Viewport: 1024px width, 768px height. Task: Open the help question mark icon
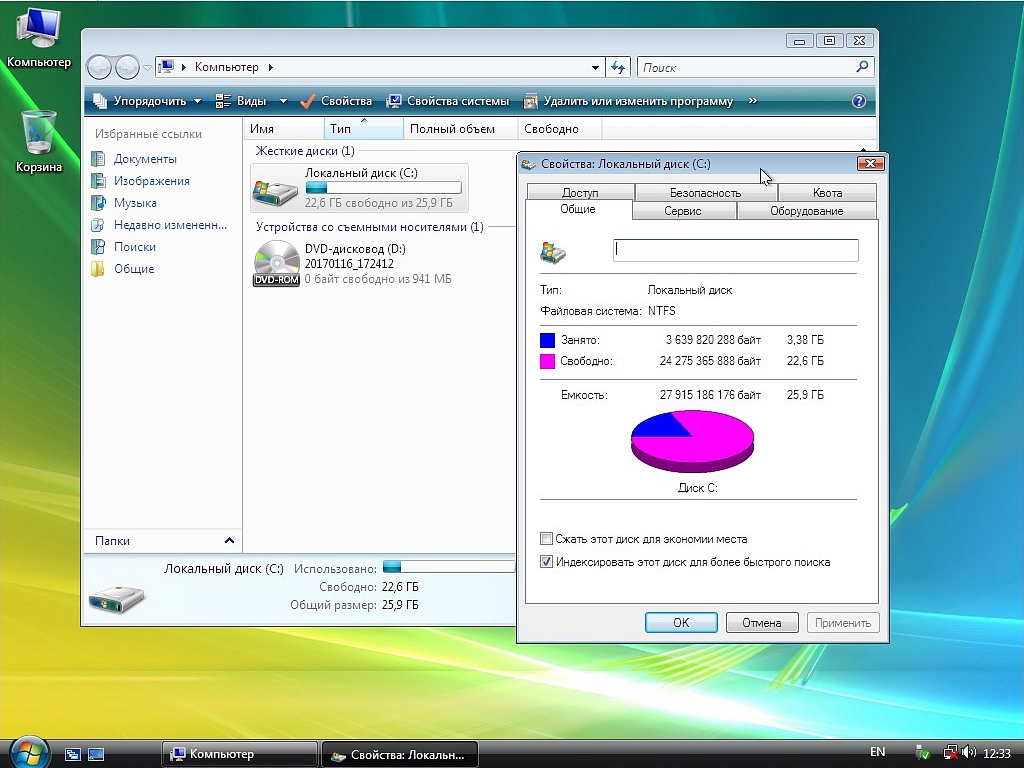click(x=858, y=101)
